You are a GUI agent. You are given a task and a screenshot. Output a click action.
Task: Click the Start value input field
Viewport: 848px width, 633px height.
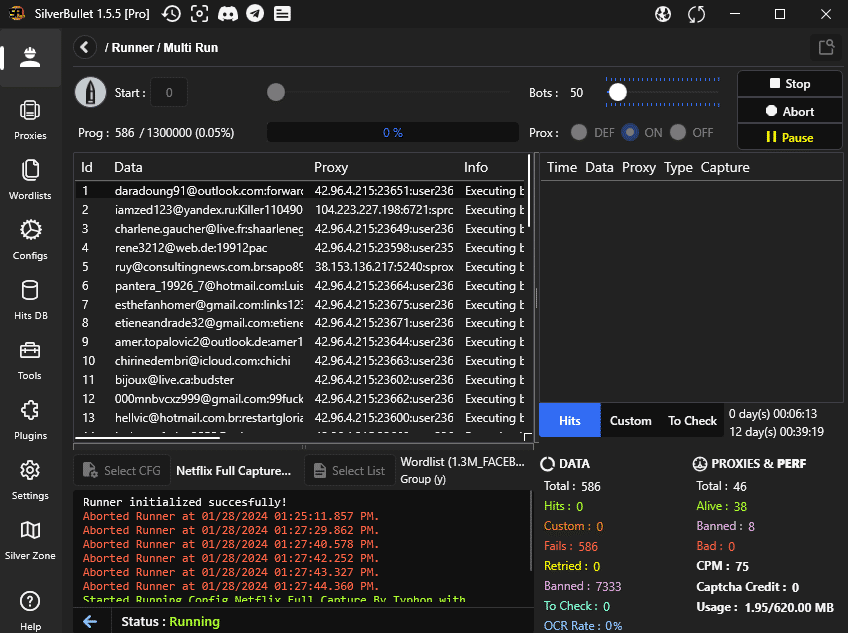click(169, 93)
